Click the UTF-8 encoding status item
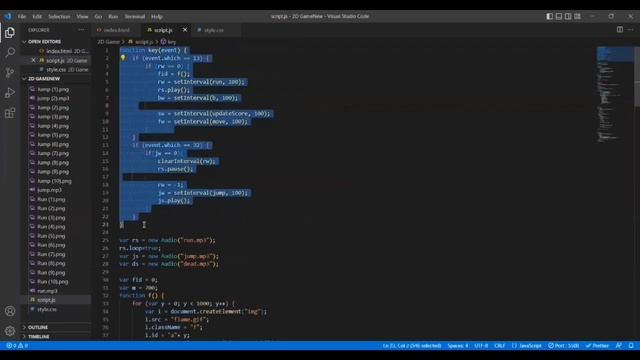 coord(481,346)
